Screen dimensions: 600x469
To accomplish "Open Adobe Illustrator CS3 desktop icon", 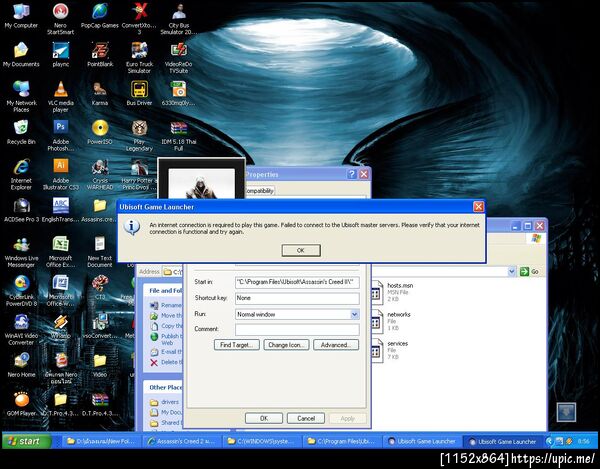I will coord(60,174).
